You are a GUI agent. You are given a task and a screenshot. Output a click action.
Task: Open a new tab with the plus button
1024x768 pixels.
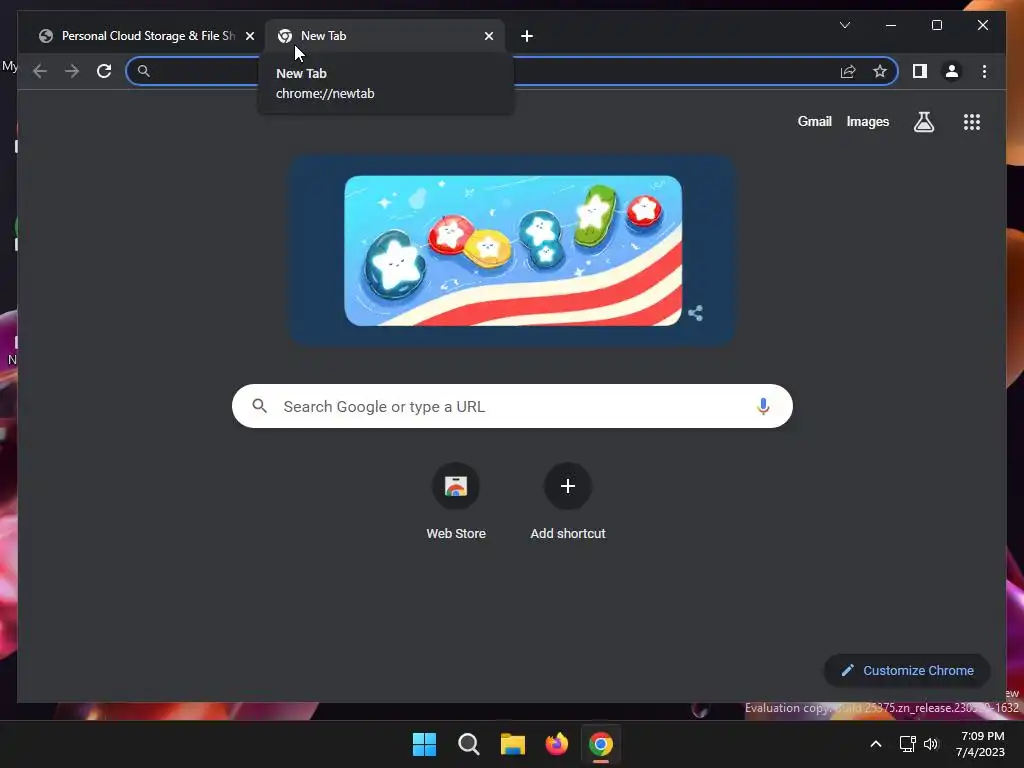click(x=527, y=36)
